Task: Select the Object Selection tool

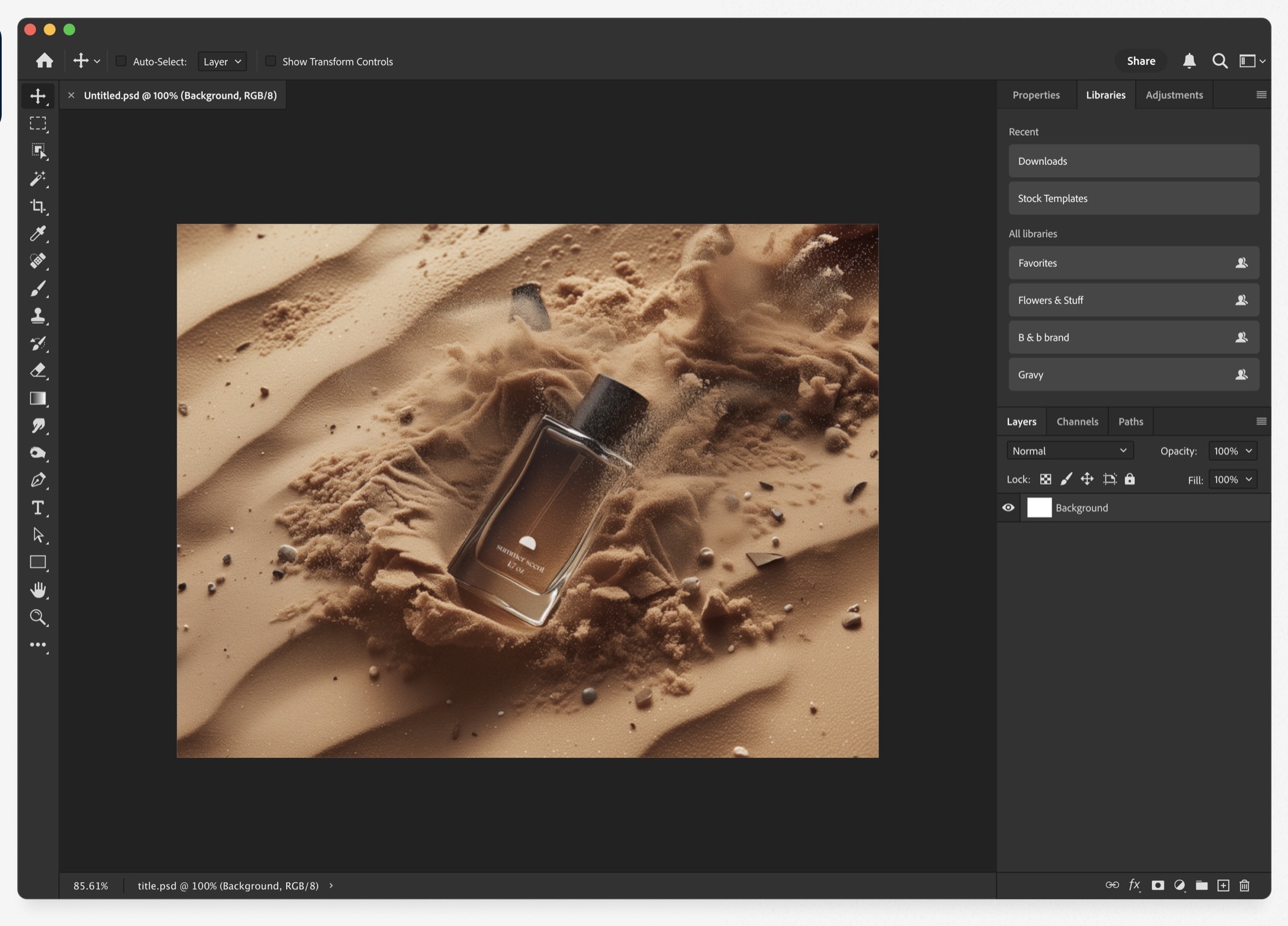Action: coord(38,151)
